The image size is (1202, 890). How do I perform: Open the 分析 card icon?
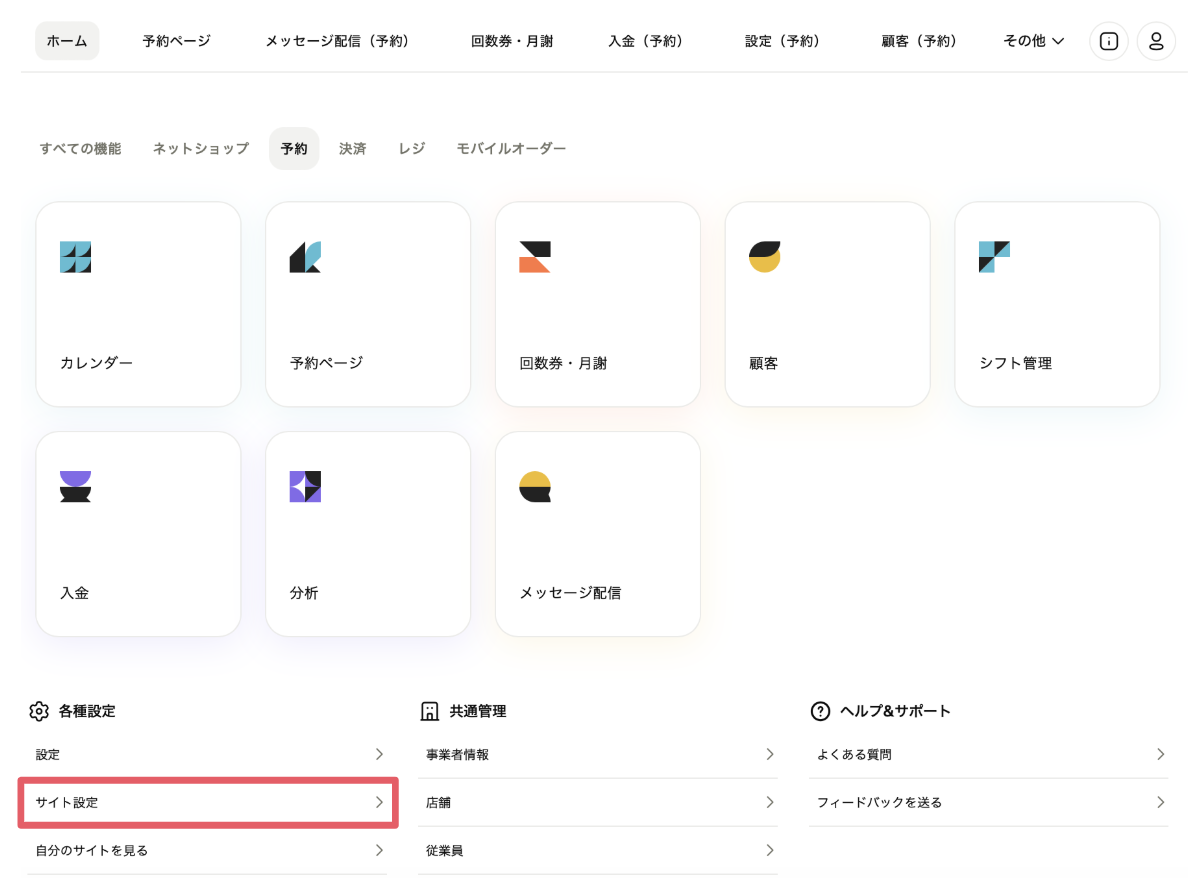coord(305,486)
